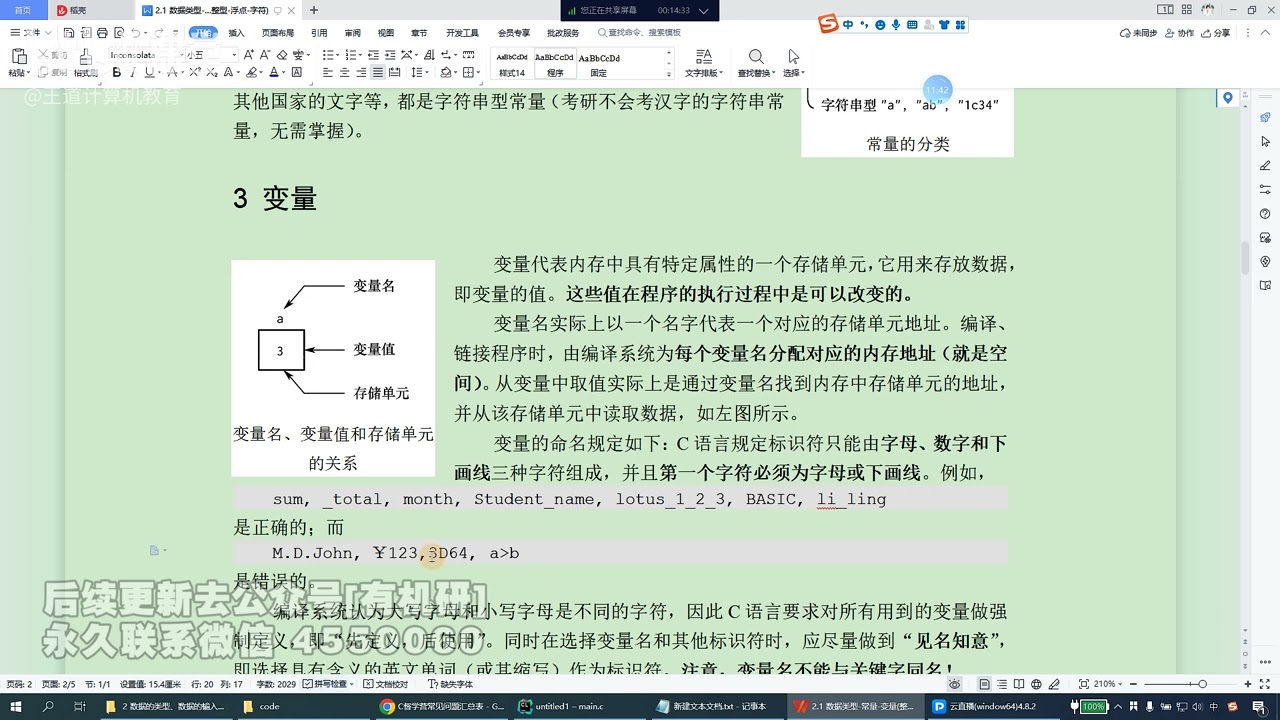Toggle 拼写检查 in the status bar
1280x720 pixels.
tap(327, 684)
